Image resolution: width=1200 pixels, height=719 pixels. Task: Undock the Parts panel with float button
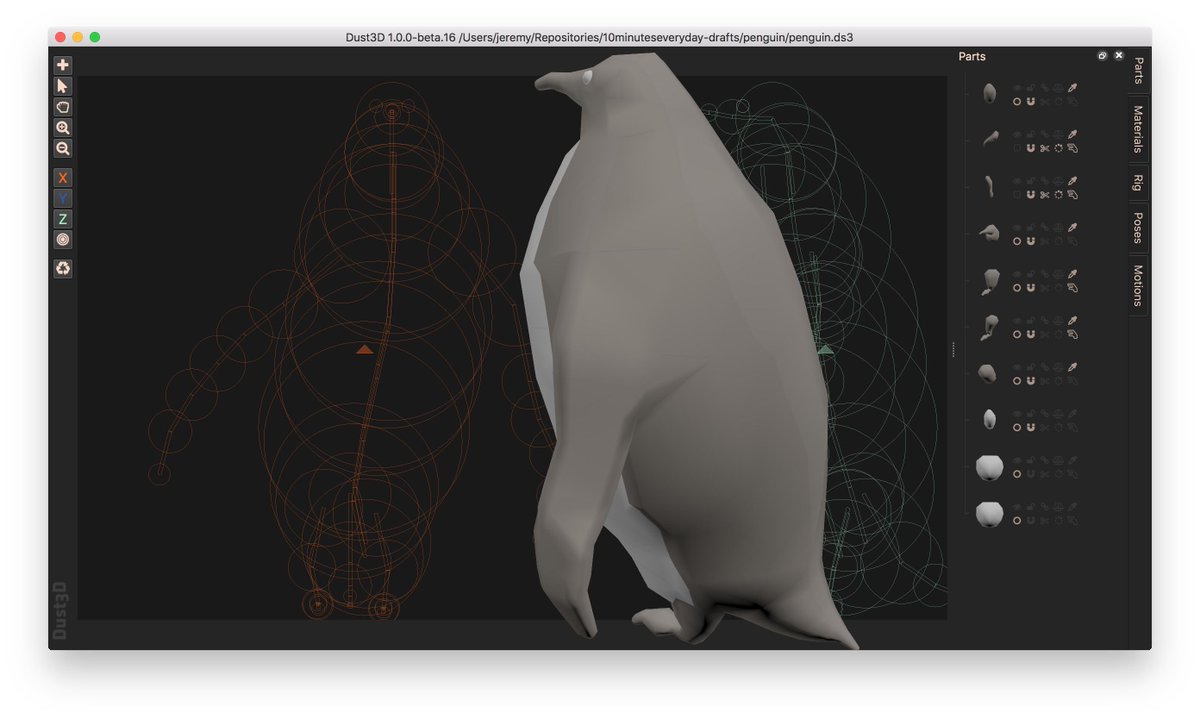1102,56
